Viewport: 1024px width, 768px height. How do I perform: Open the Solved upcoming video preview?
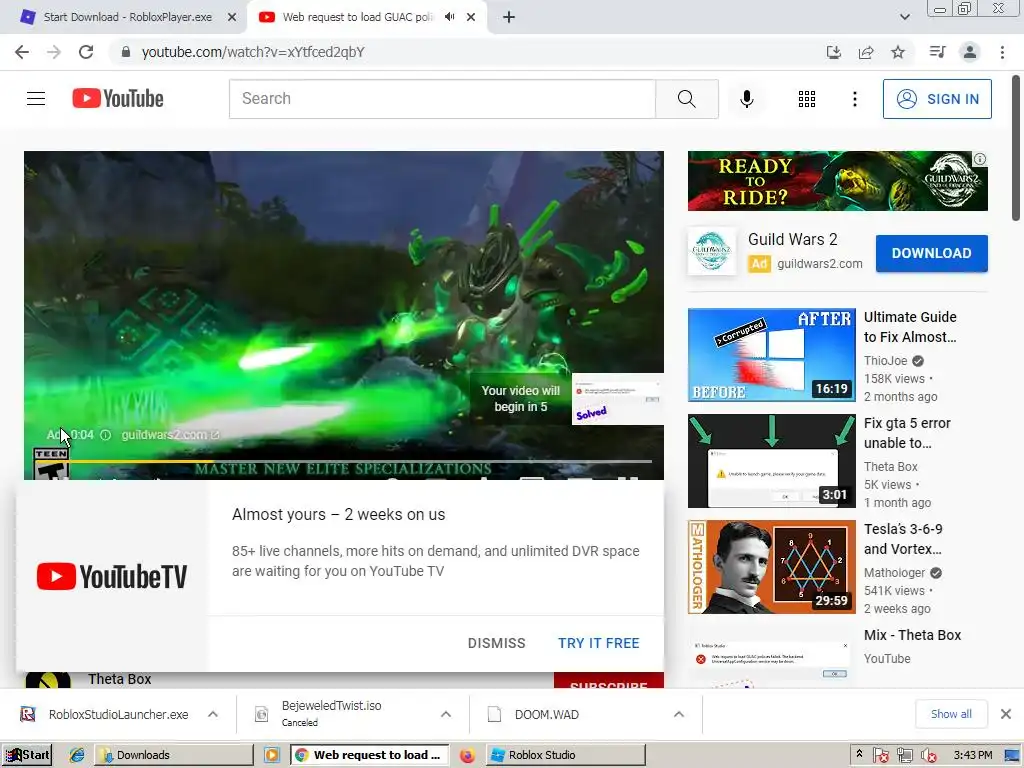point(618,399)
